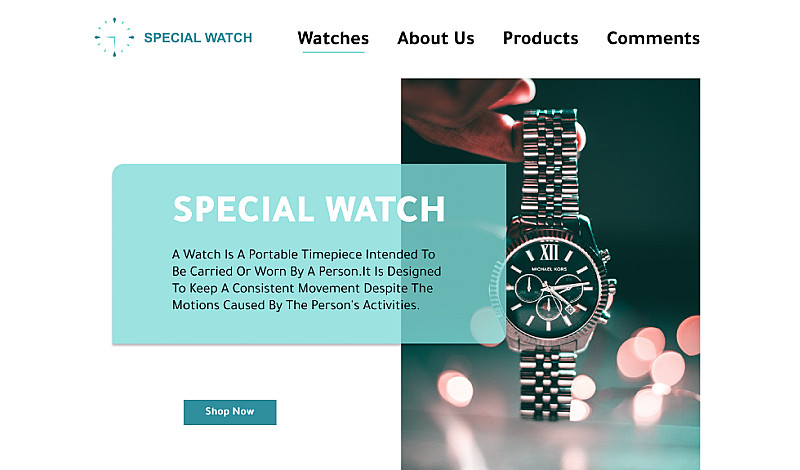This screenshot has height=470, width=800.
Task: Click the clock logo icon
Action: (114, 37)
